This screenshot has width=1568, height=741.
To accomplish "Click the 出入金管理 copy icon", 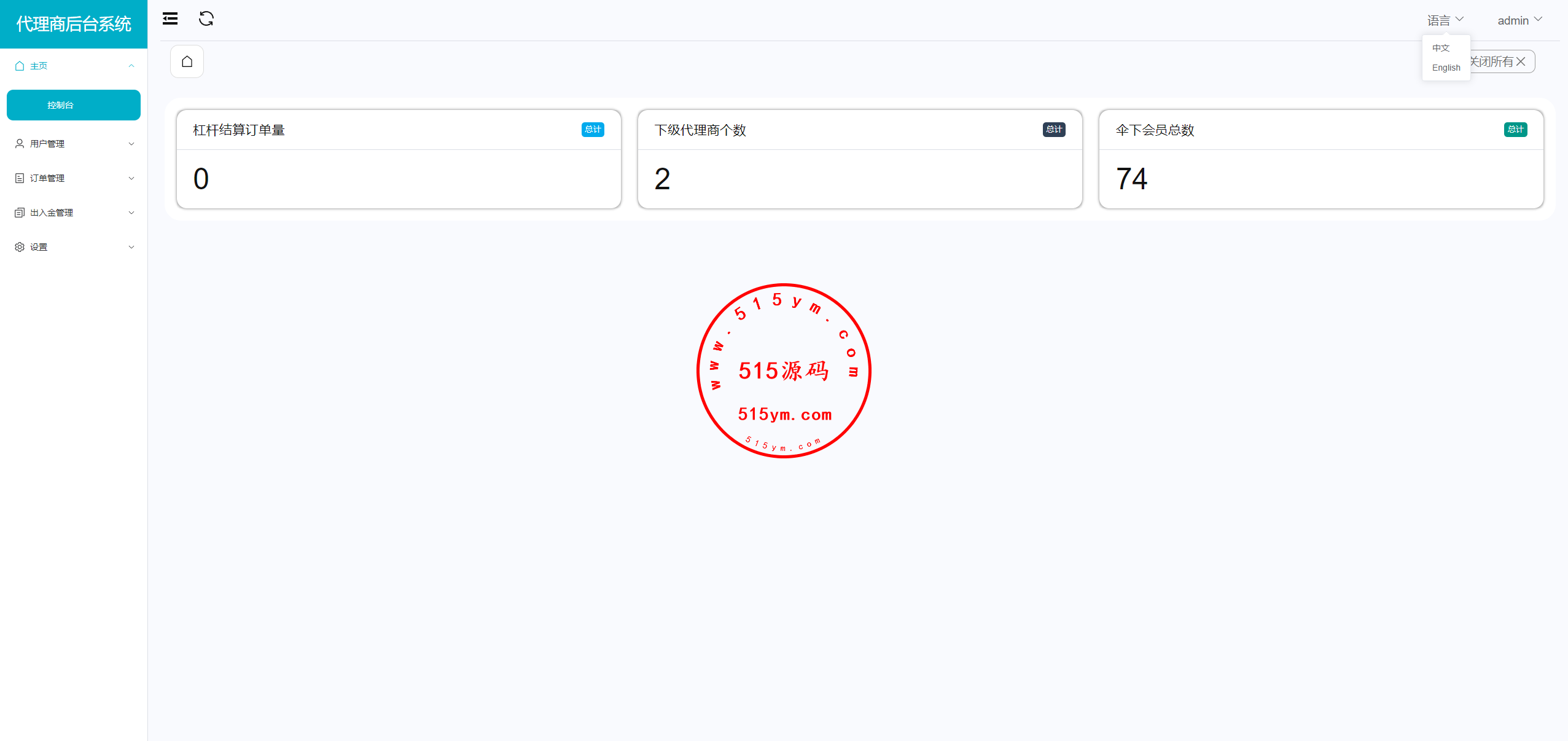I will (x=20, y=213).
